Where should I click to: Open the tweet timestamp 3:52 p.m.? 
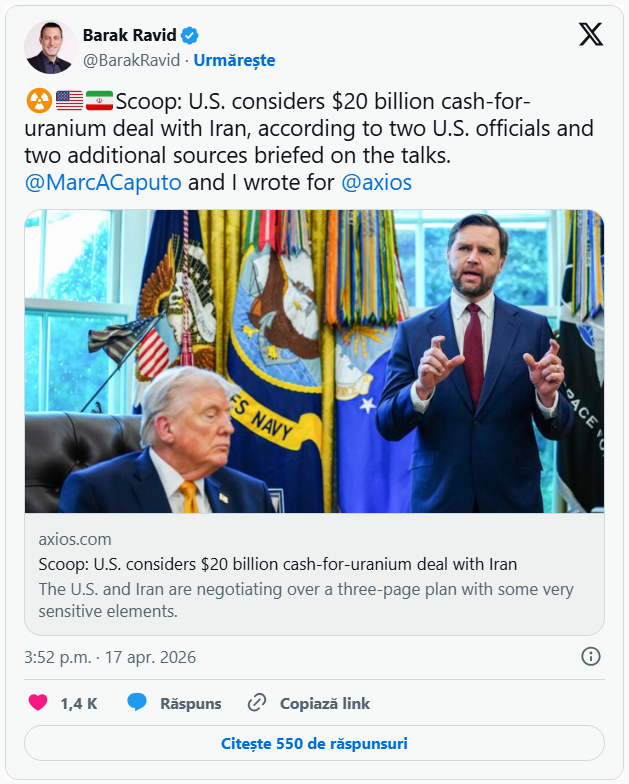[x=110, y=657]
